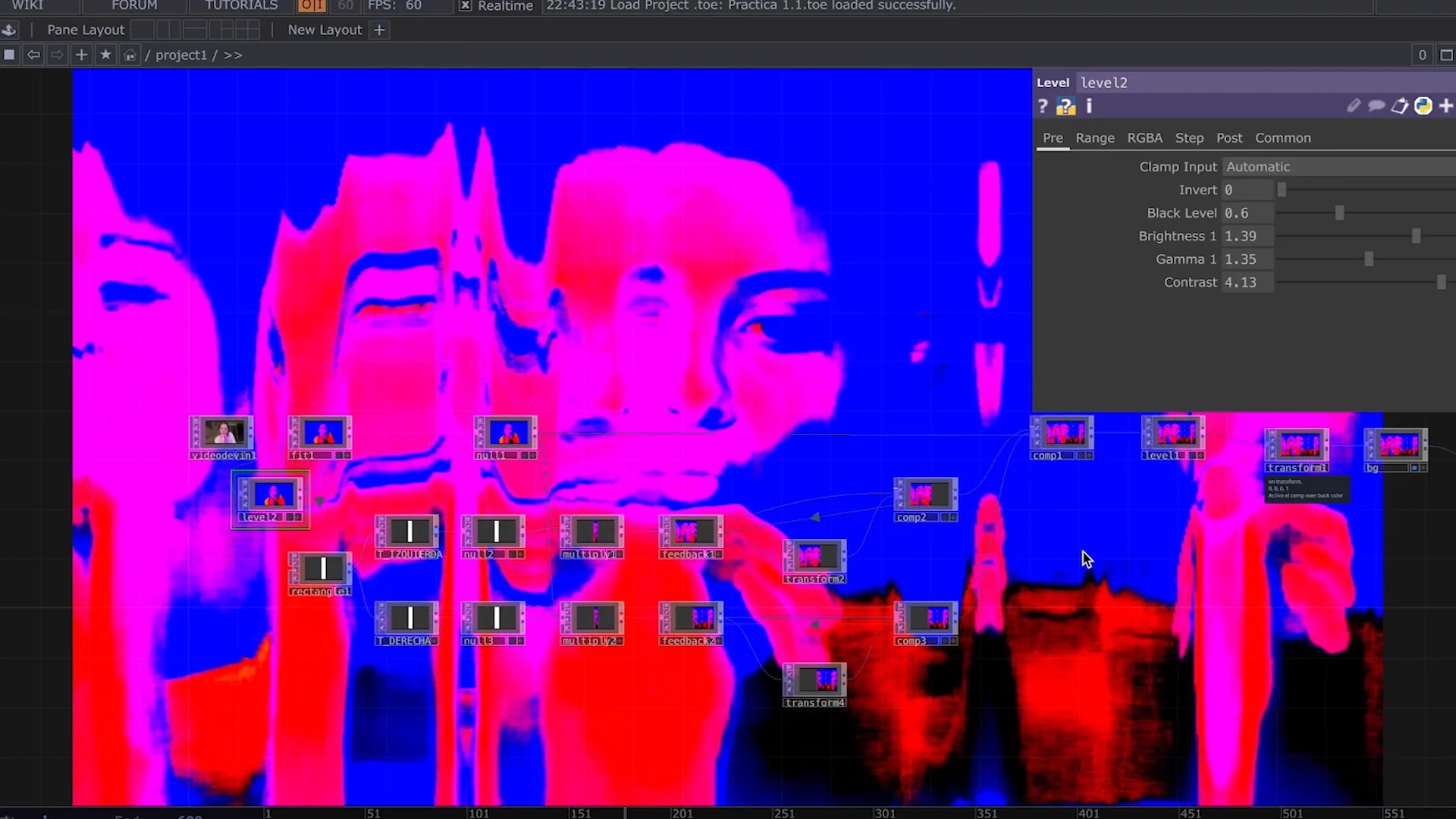This screenshot has width=1456, height=819.
Task: Go forward with the right arrow icon
Action: tap(57, 55)
